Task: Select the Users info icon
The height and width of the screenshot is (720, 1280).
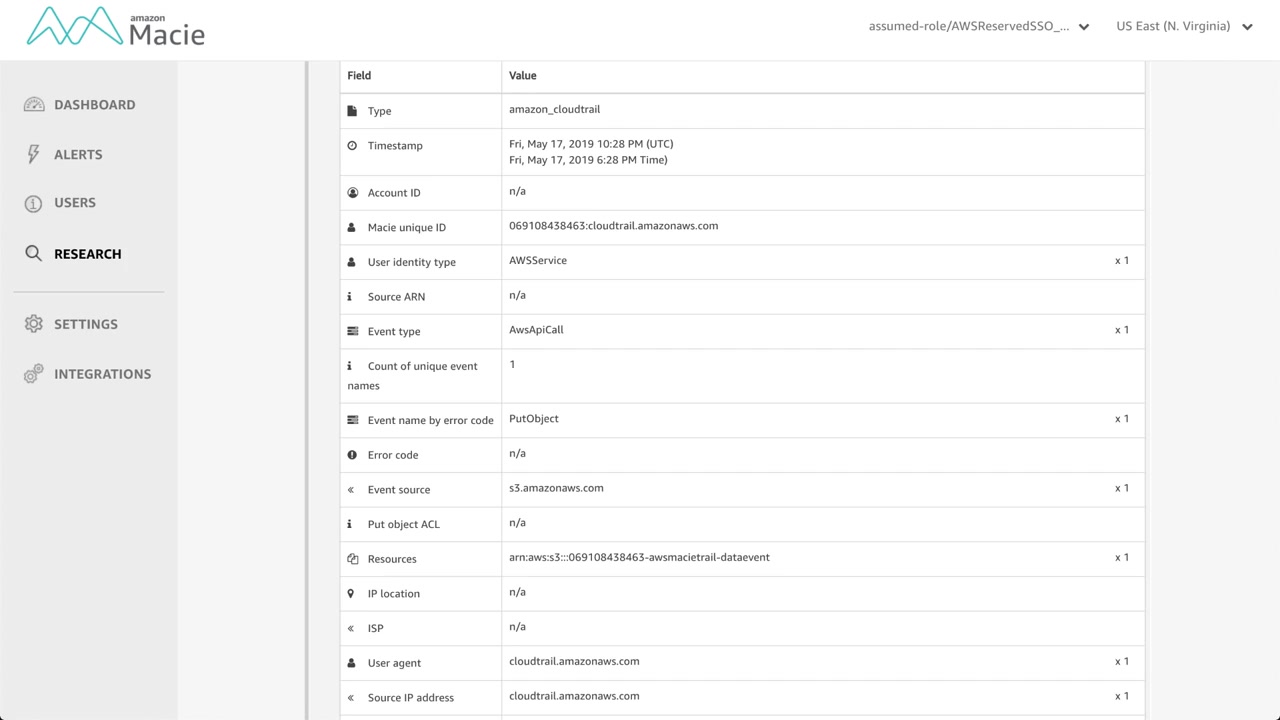Action: pos(34,203)
